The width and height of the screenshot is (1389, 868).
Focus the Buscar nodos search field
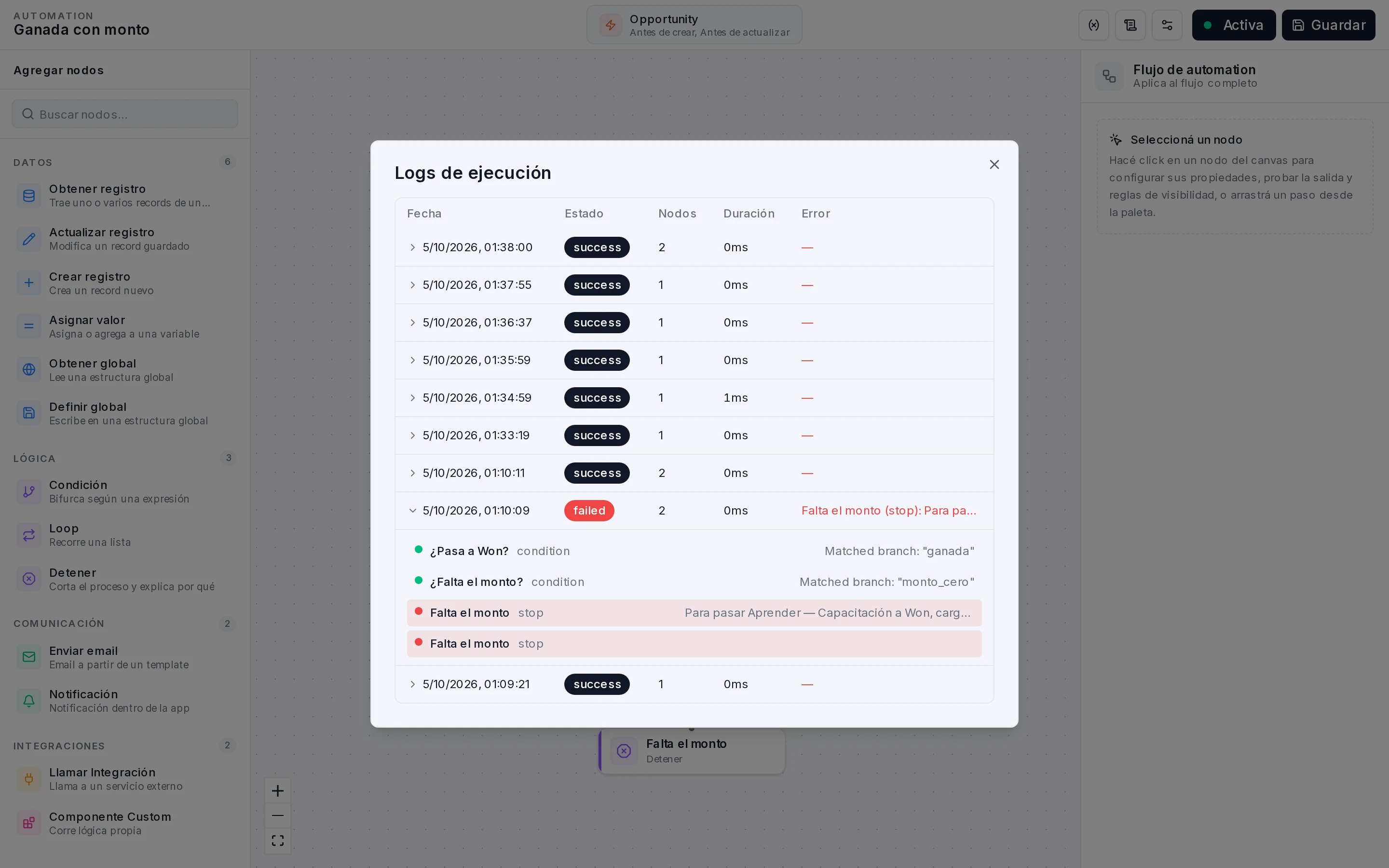click(x=124, y=114)
